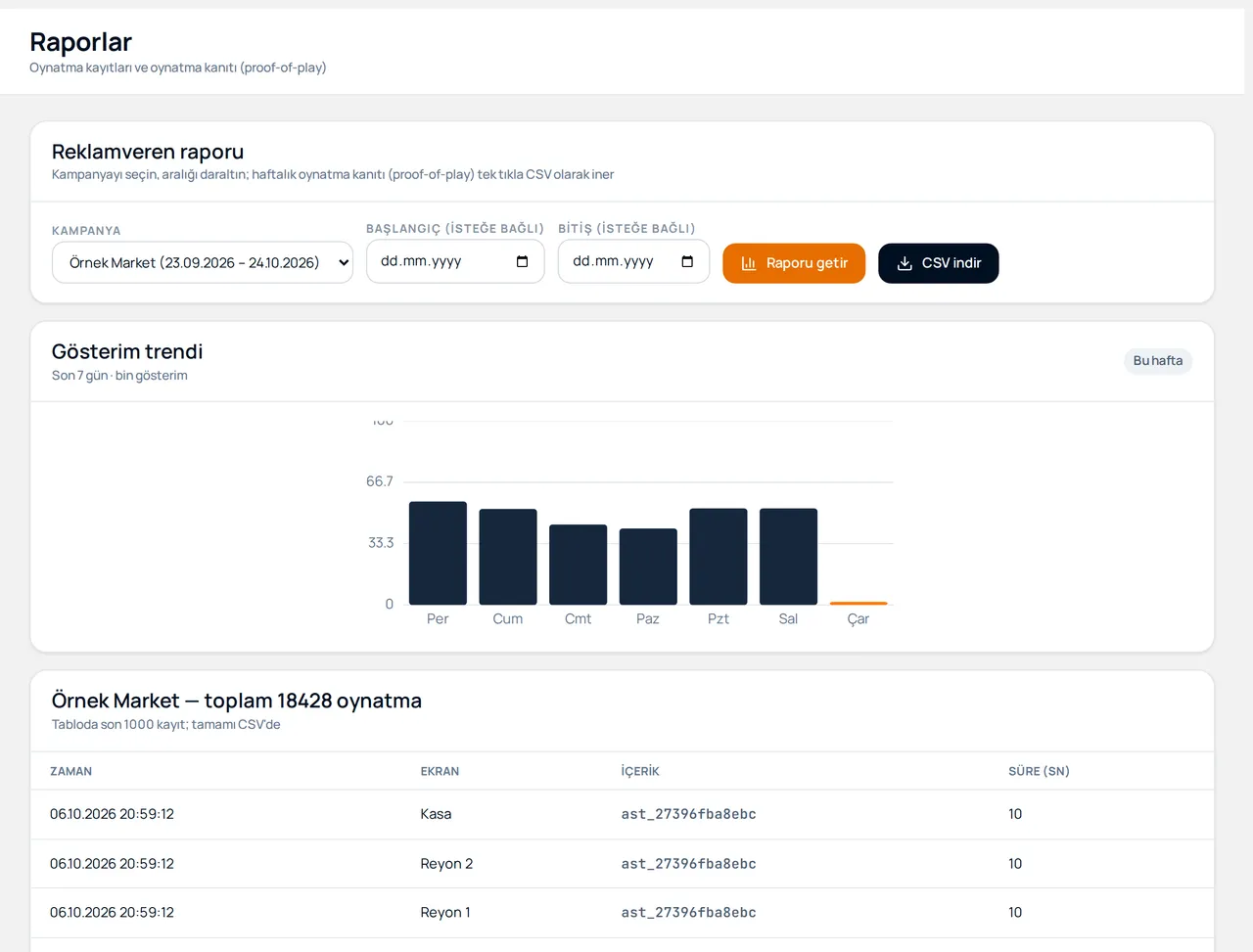Click the Cum bar in the chart
The height and width of the screenshot is (952, 1253).
tap(508, 557)
